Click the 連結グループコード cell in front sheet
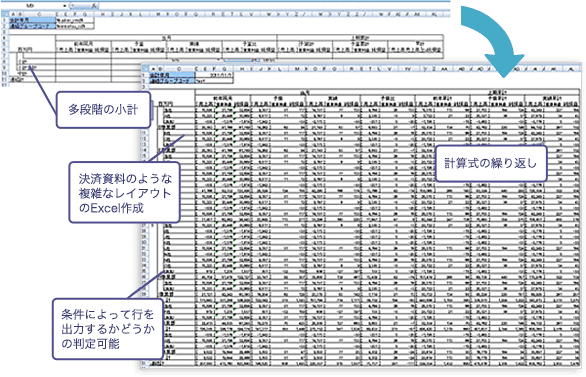This screenshot has width=586, height=377. [172, 80]
